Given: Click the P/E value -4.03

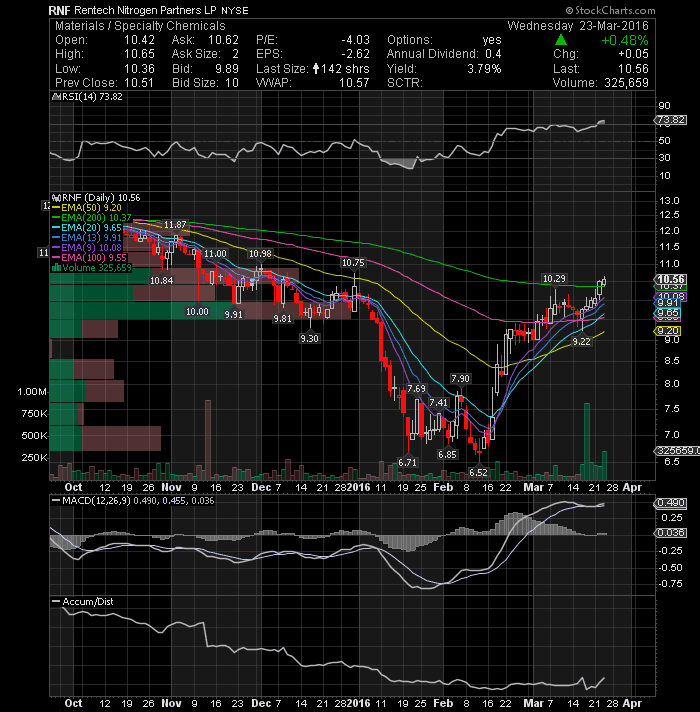Looking at the screenshot, I should point(355,40).
